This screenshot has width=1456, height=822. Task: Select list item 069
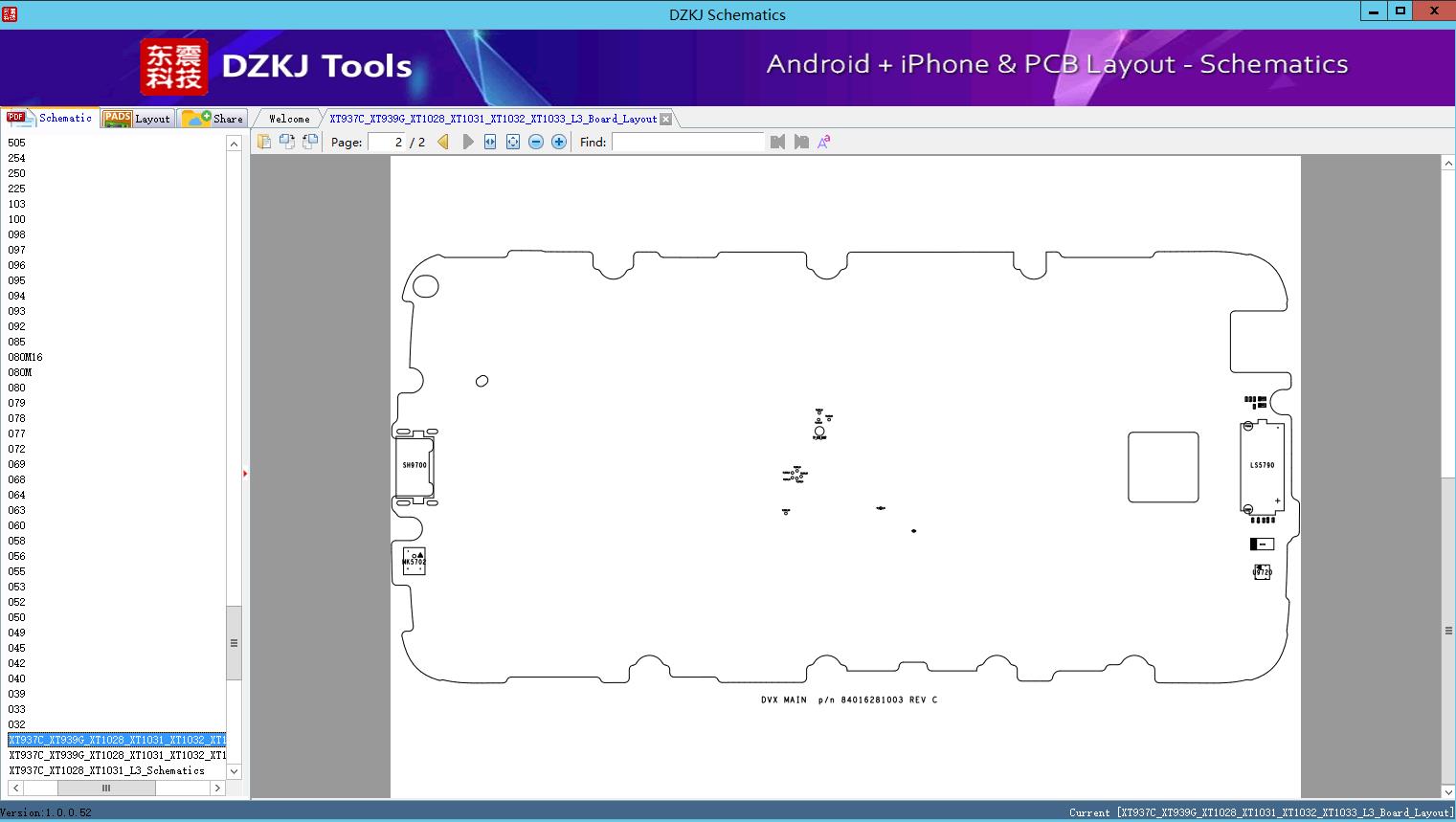point(17,464)
